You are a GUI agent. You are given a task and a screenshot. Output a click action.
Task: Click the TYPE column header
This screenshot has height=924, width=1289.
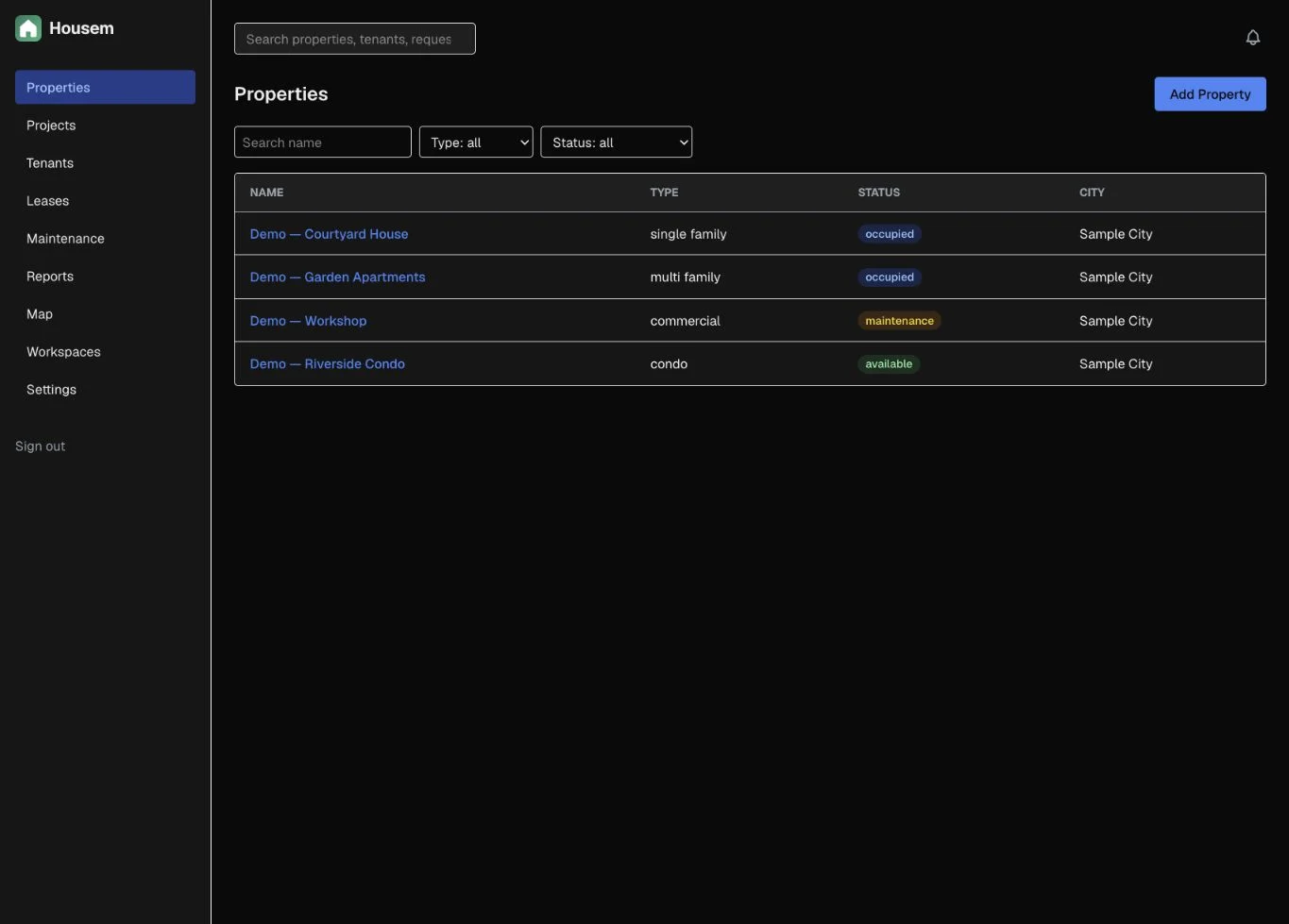[x=664, y=193]
